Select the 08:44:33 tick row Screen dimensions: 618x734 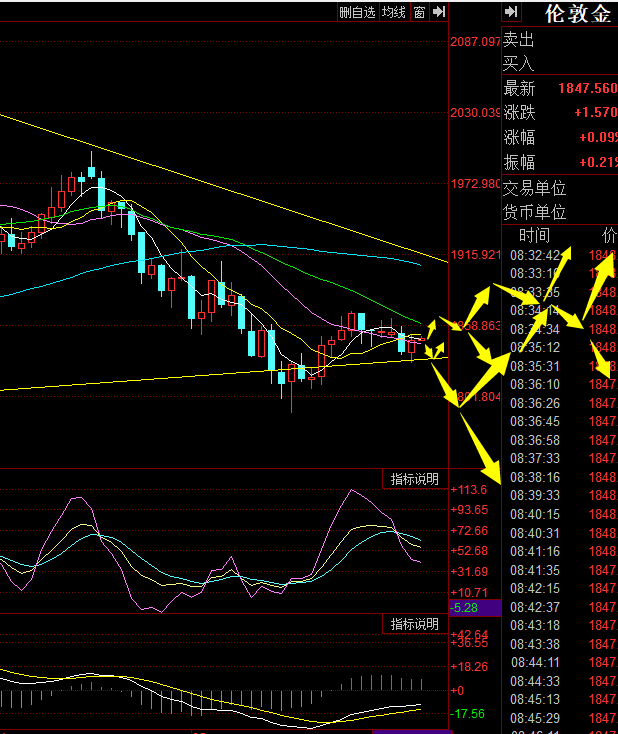pyautogui.click(x=560, y=681)
